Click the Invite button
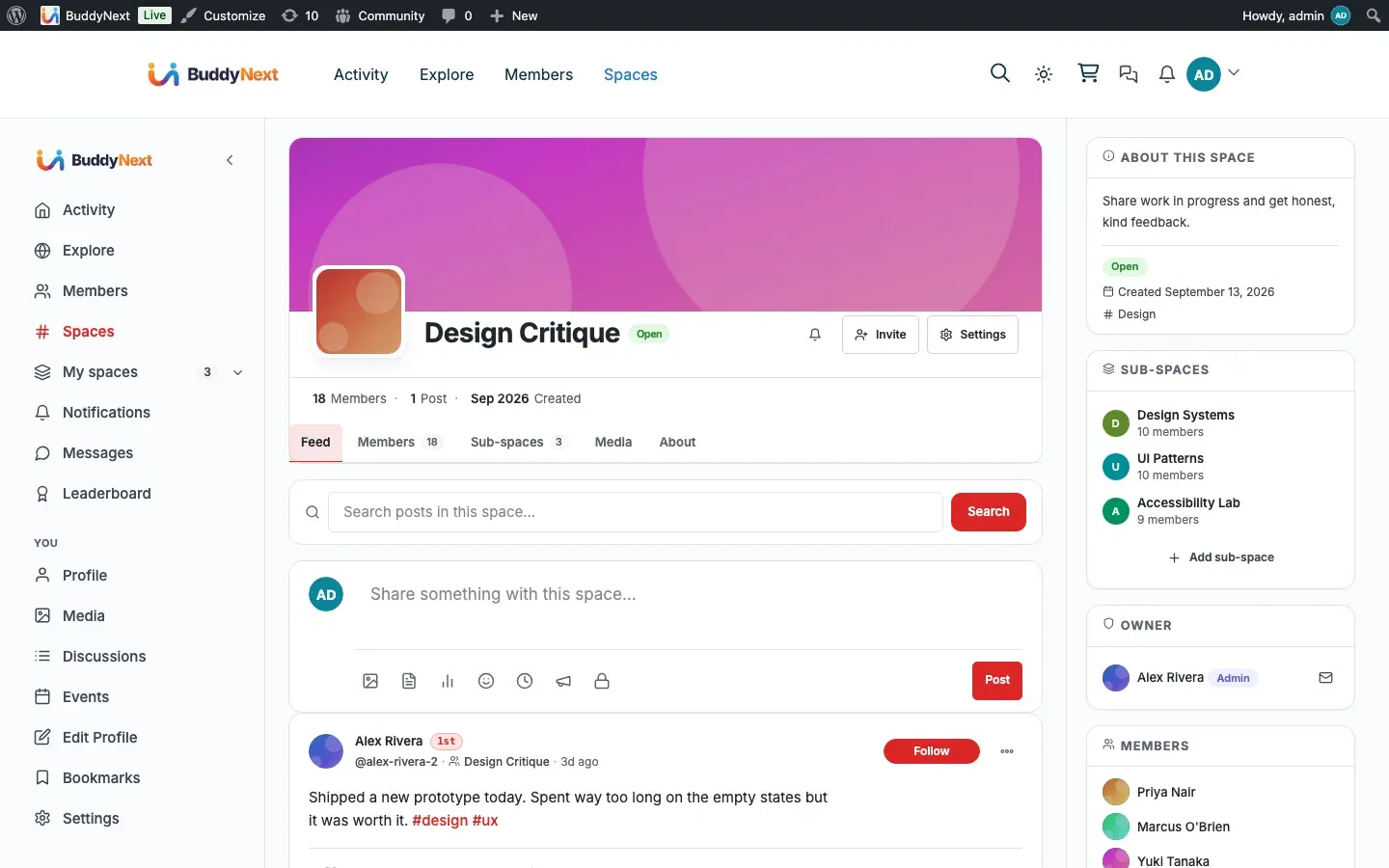The image size is (1389, 868). (881, 335)
